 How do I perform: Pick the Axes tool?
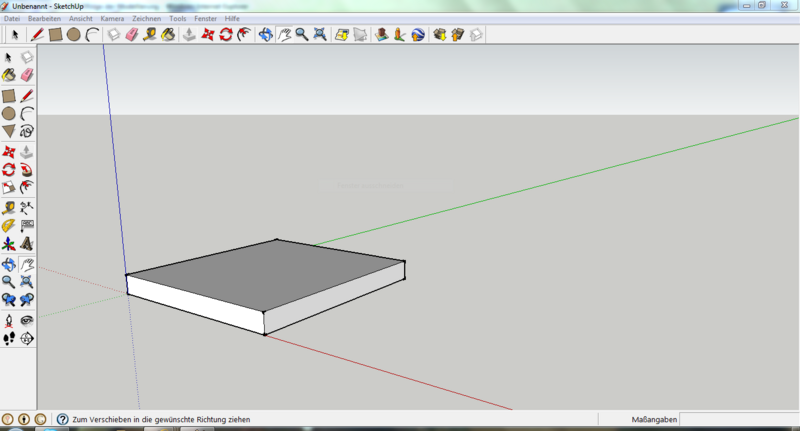pyautogui.click(x=9, y=244)
